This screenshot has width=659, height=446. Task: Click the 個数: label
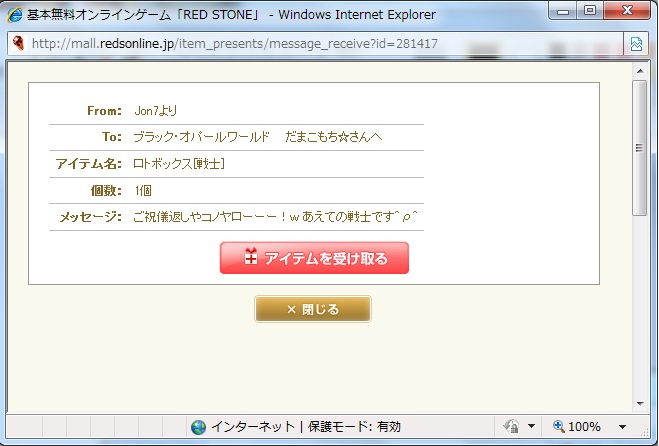106,190
